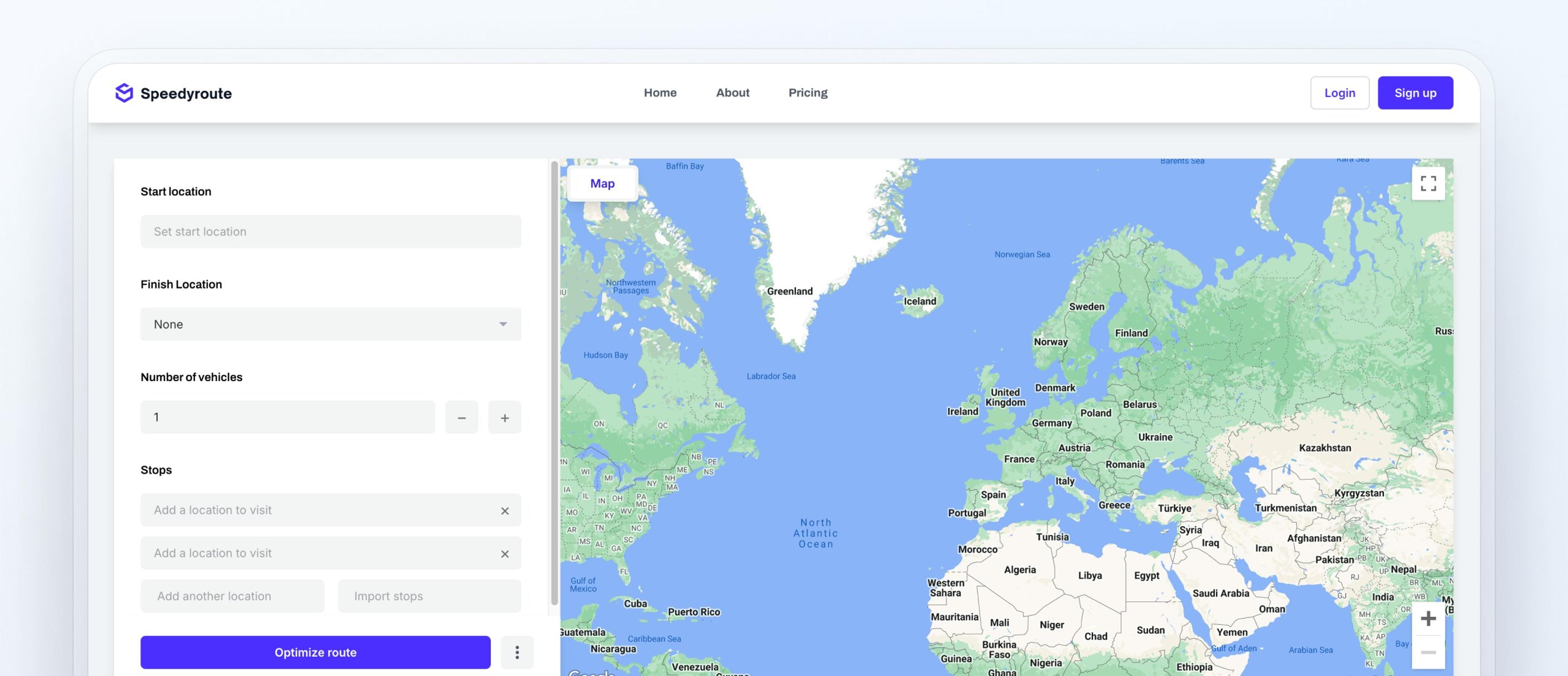Viewport: 1568px width, 676px height.
Task: Click the United Kingdom map label
Action: pos(1005,397)
